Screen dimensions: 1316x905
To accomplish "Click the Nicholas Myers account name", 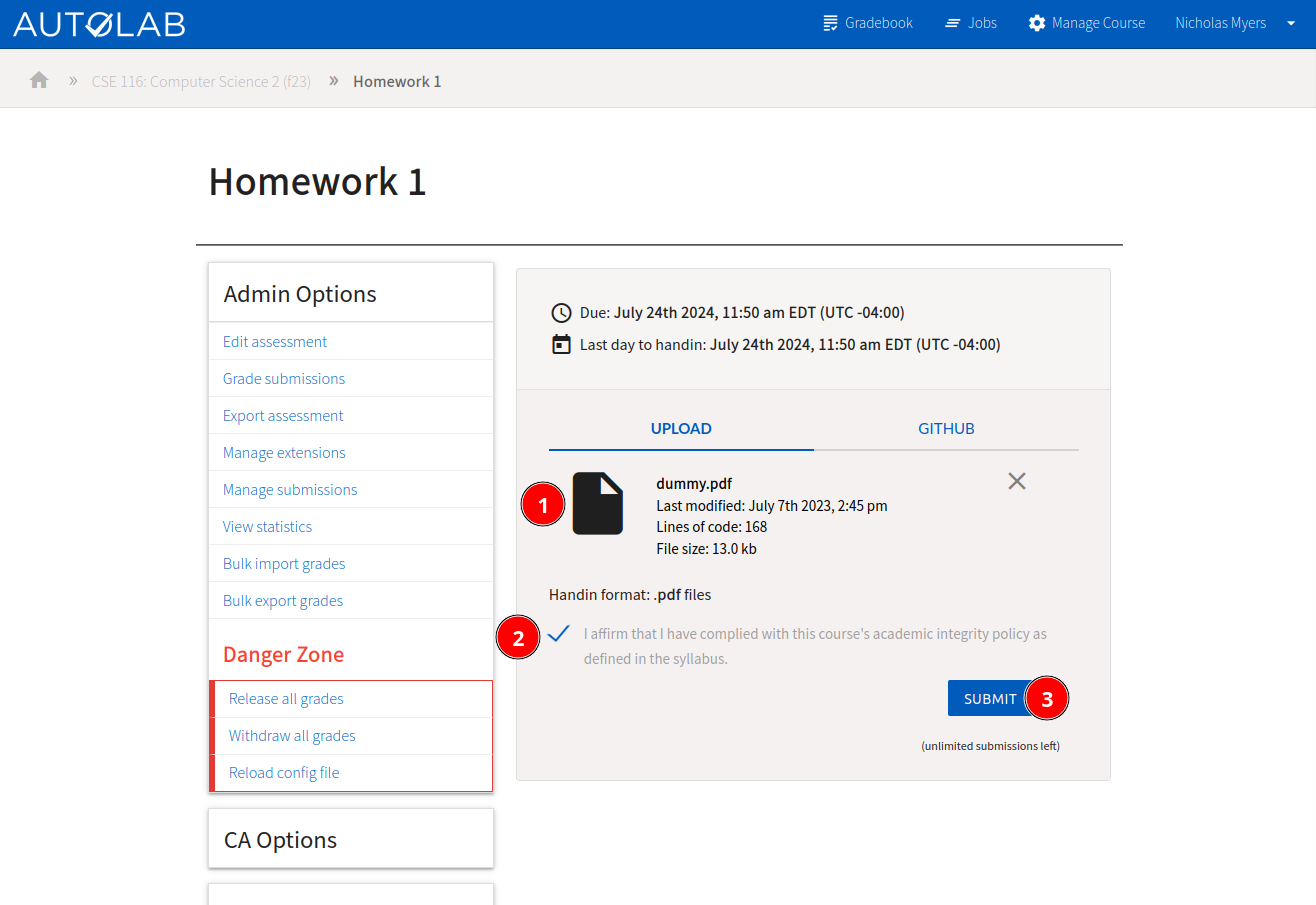I will tap(1220, 23).
